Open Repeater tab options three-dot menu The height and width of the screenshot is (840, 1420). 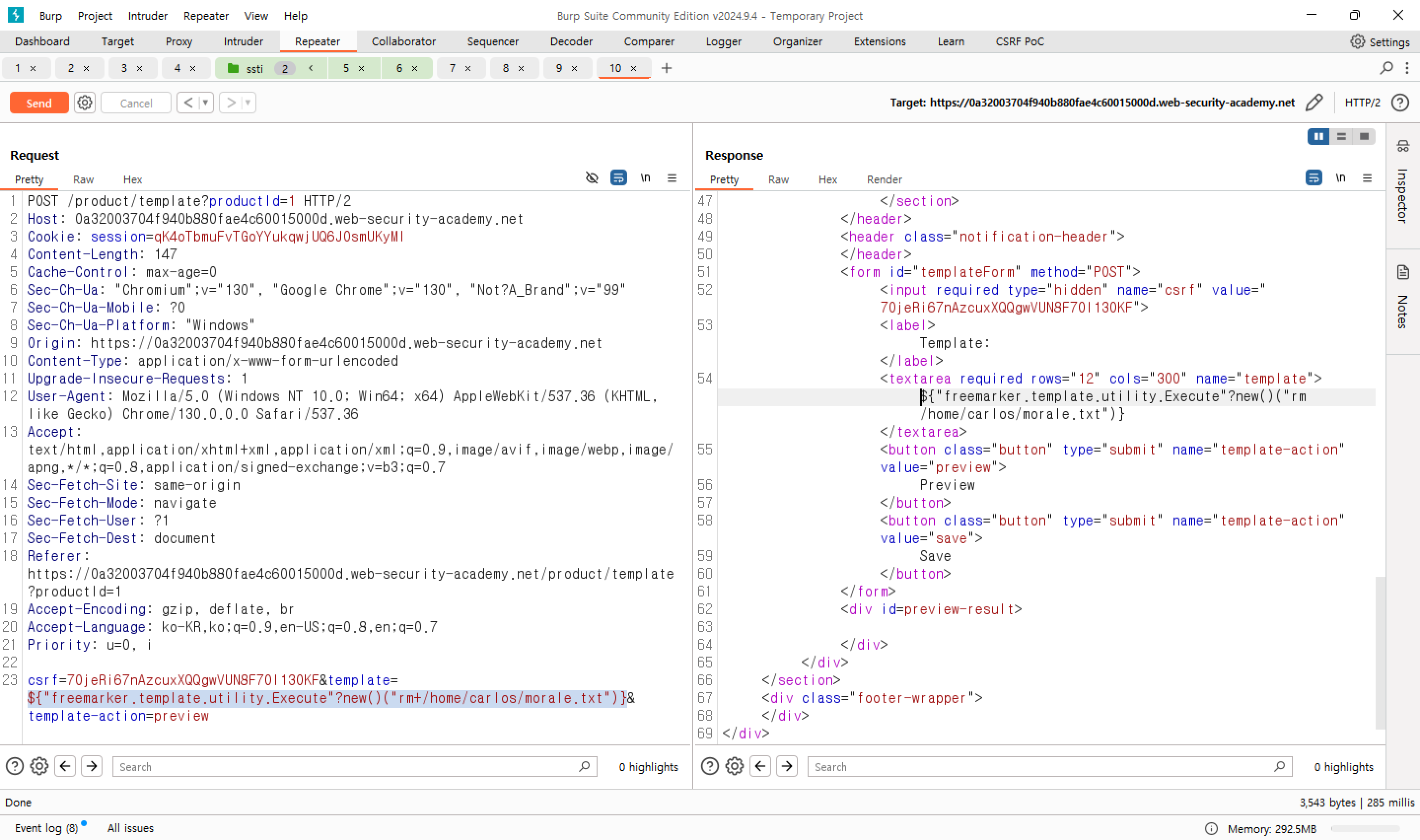[1407, 68]
